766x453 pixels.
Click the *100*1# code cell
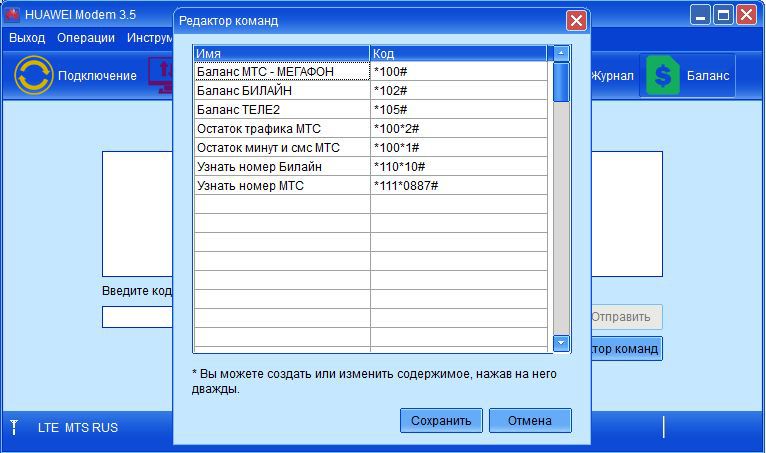point(459,148)
